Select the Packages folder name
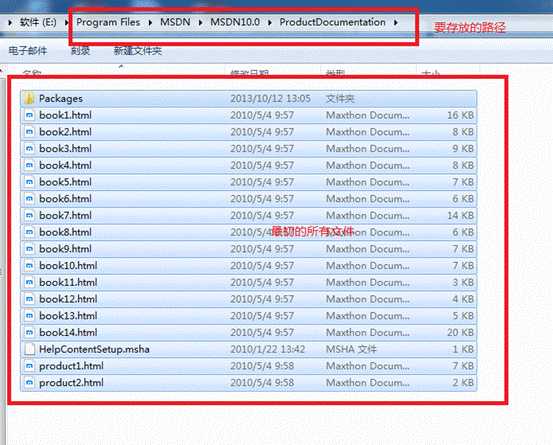Viewport: 553px width, 445px height. click(x=61, y=99)
